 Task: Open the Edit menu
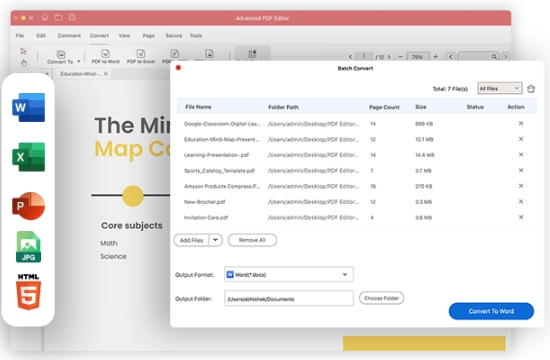tap(41, 35)
